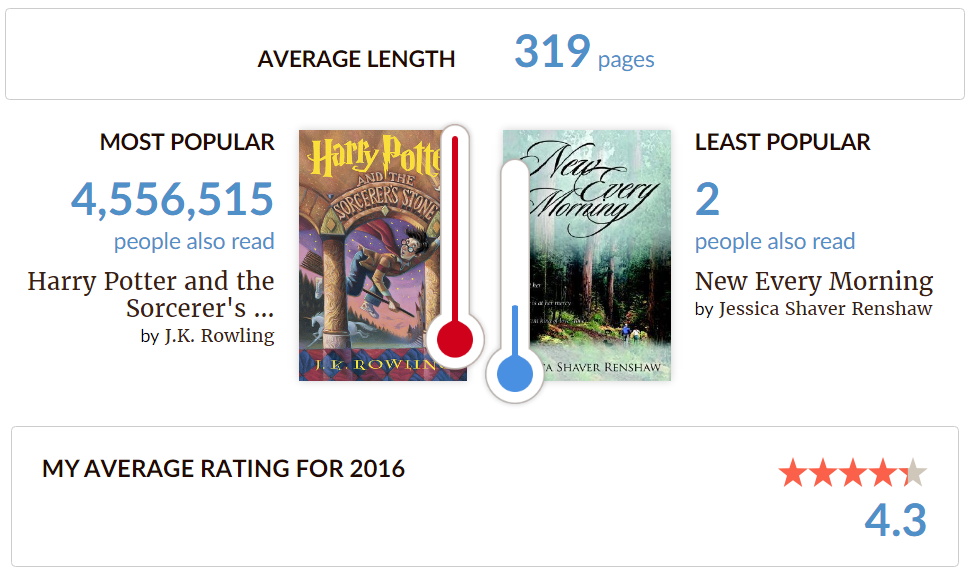Click the 4,556,515 readers count
Viewport: 968px width, 572px height.
172,199
